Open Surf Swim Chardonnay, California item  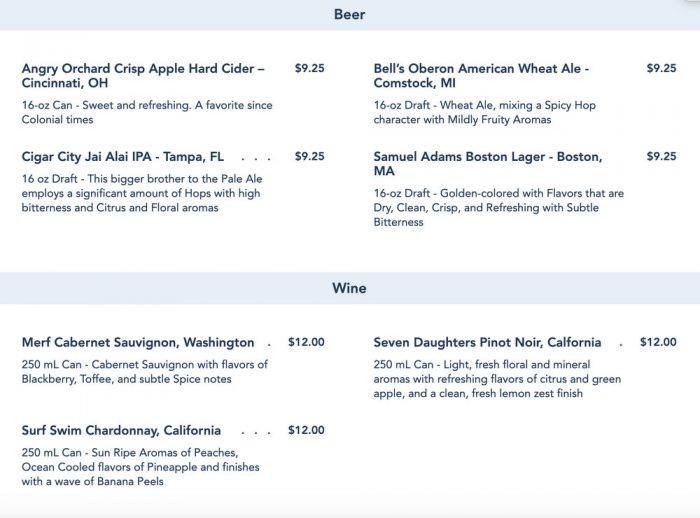pyautogui.click(x=121, y=431)
